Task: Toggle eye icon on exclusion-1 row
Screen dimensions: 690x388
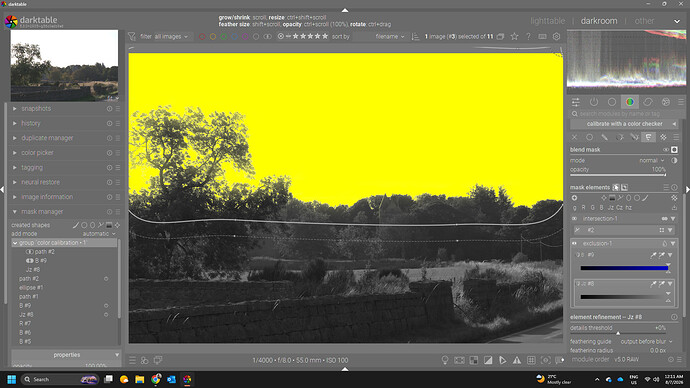Action: point(574,243)
